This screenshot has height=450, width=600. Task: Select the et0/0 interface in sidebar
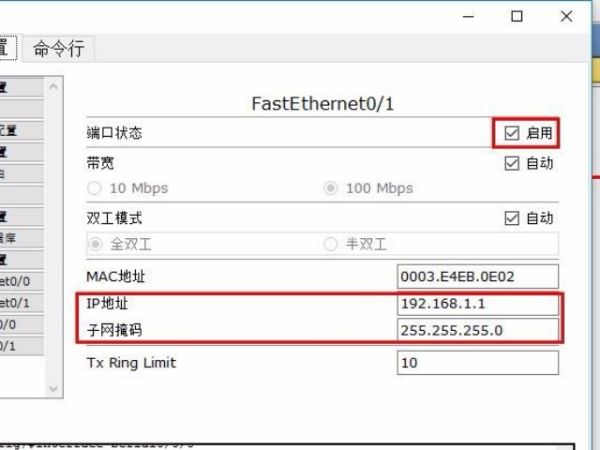tap(21, 281)
